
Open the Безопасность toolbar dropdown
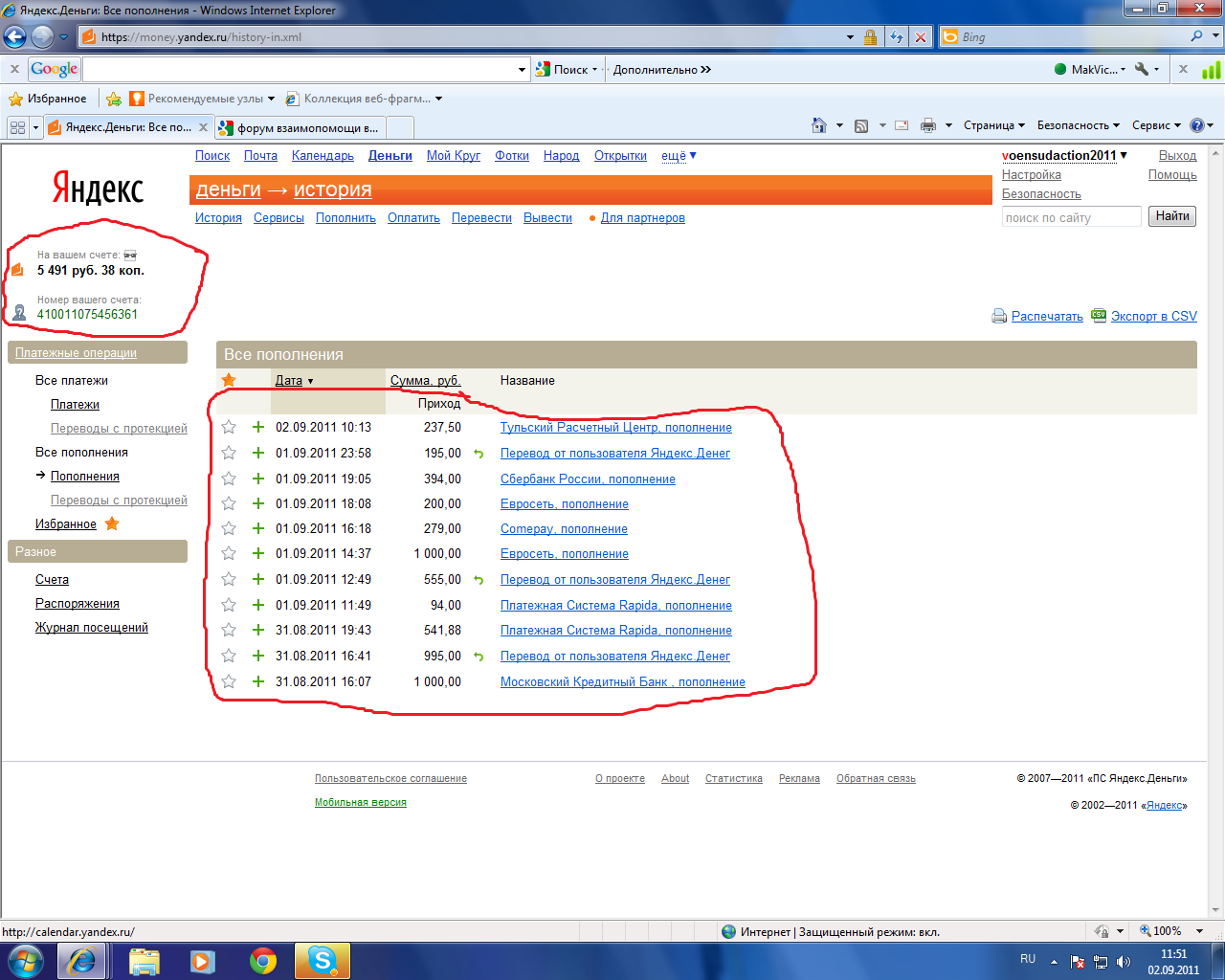(x=1078, y=125)
